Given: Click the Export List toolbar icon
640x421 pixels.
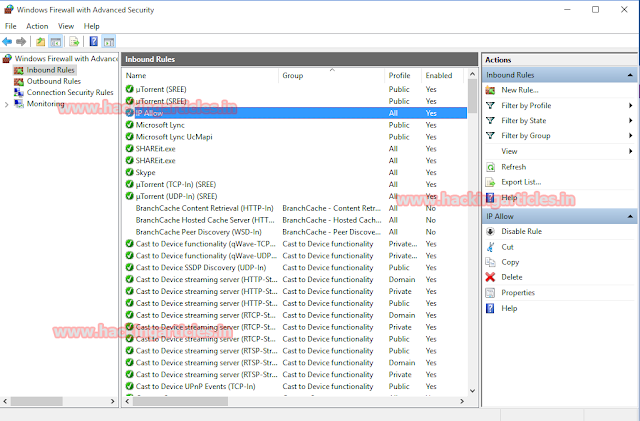Looking at the screenshot, I should (74, 41).
